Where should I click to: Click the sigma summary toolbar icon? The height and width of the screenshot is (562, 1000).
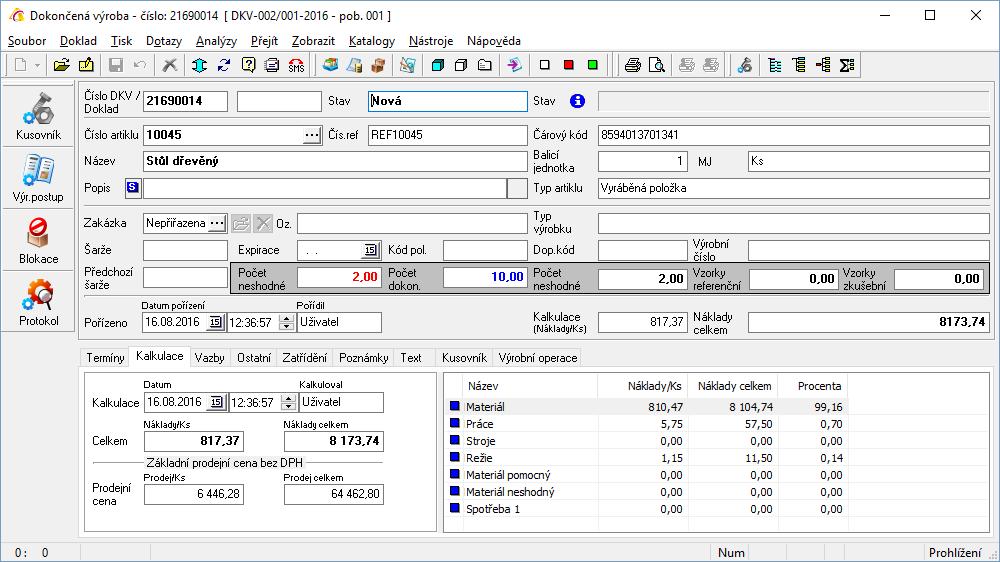click(847, 65)
